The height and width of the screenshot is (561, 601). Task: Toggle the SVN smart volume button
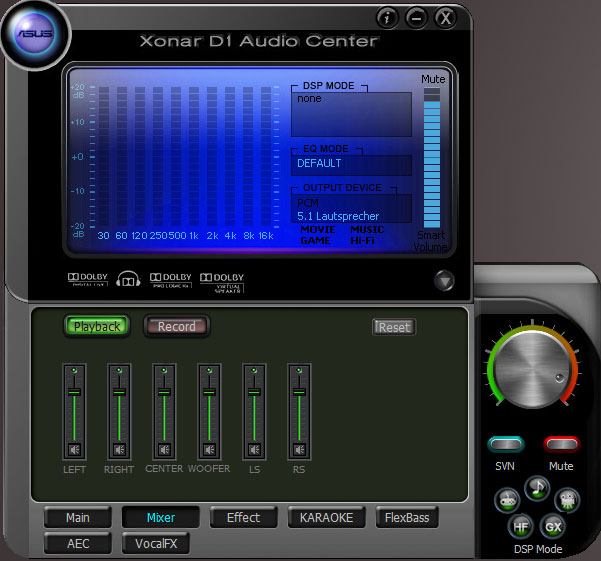coord(506,445)
